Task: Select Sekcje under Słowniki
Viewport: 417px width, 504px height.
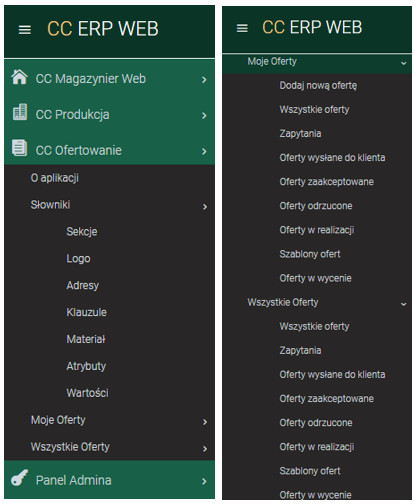Action: [82, 232]
